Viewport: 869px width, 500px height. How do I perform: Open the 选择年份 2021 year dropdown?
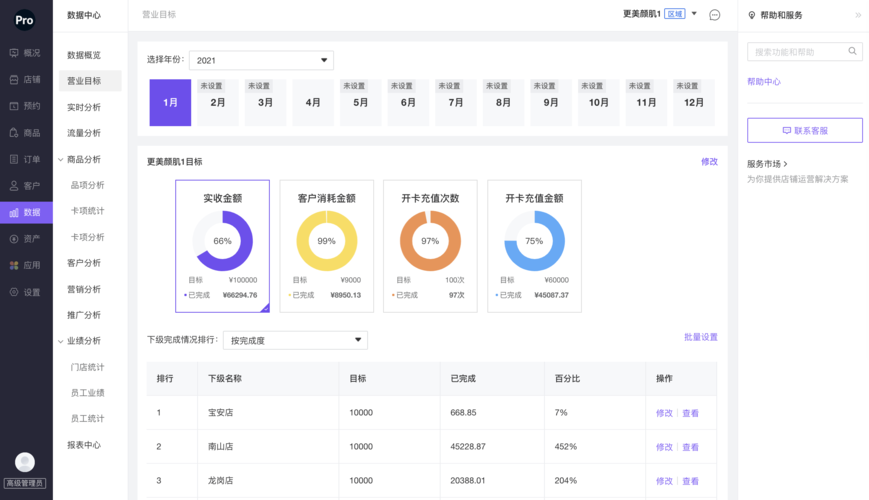pos(261,60)
